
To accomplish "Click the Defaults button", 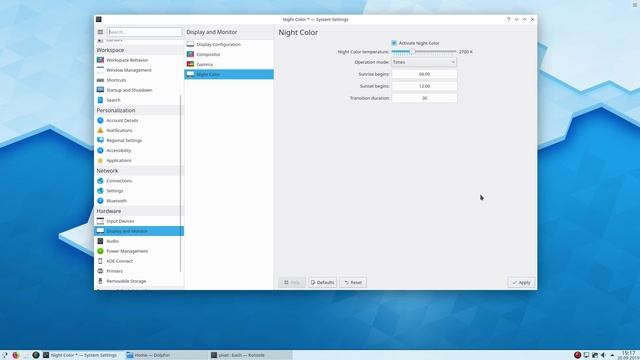I will coord(322,282).
